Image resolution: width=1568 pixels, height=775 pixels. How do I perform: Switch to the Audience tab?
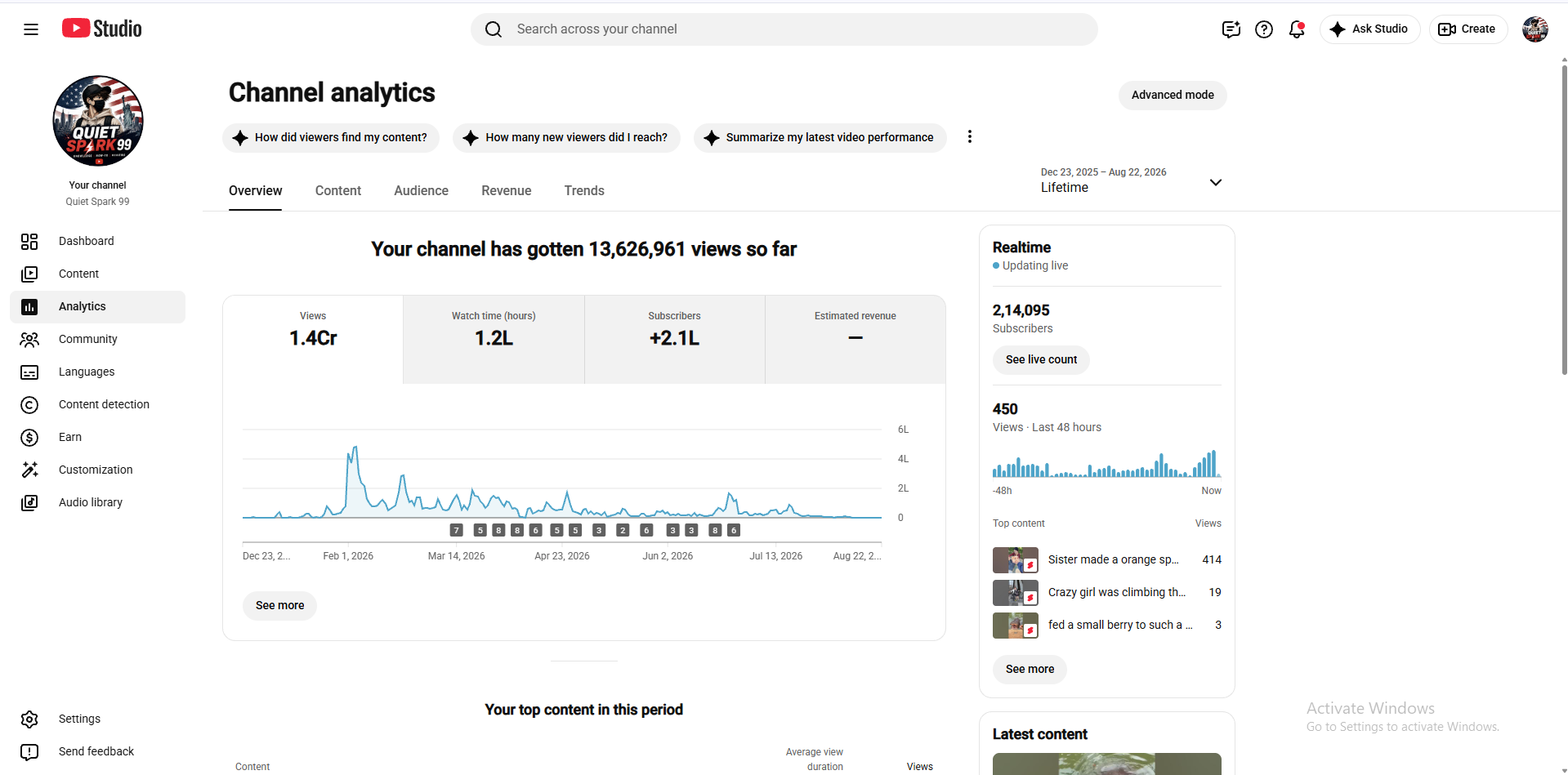(421, 190)
